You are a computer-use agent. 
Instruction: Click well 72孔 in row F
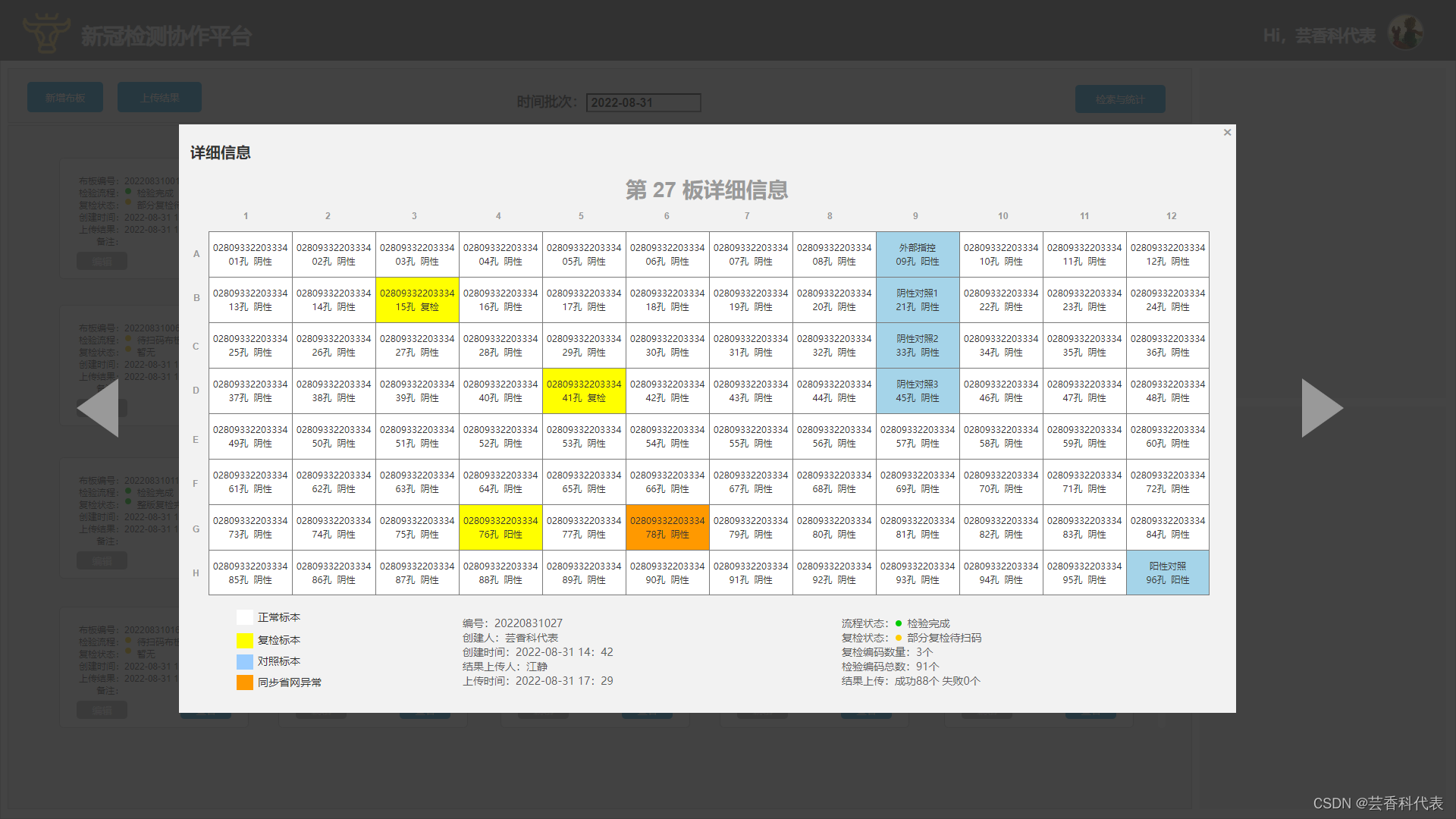coord(1168,482)
